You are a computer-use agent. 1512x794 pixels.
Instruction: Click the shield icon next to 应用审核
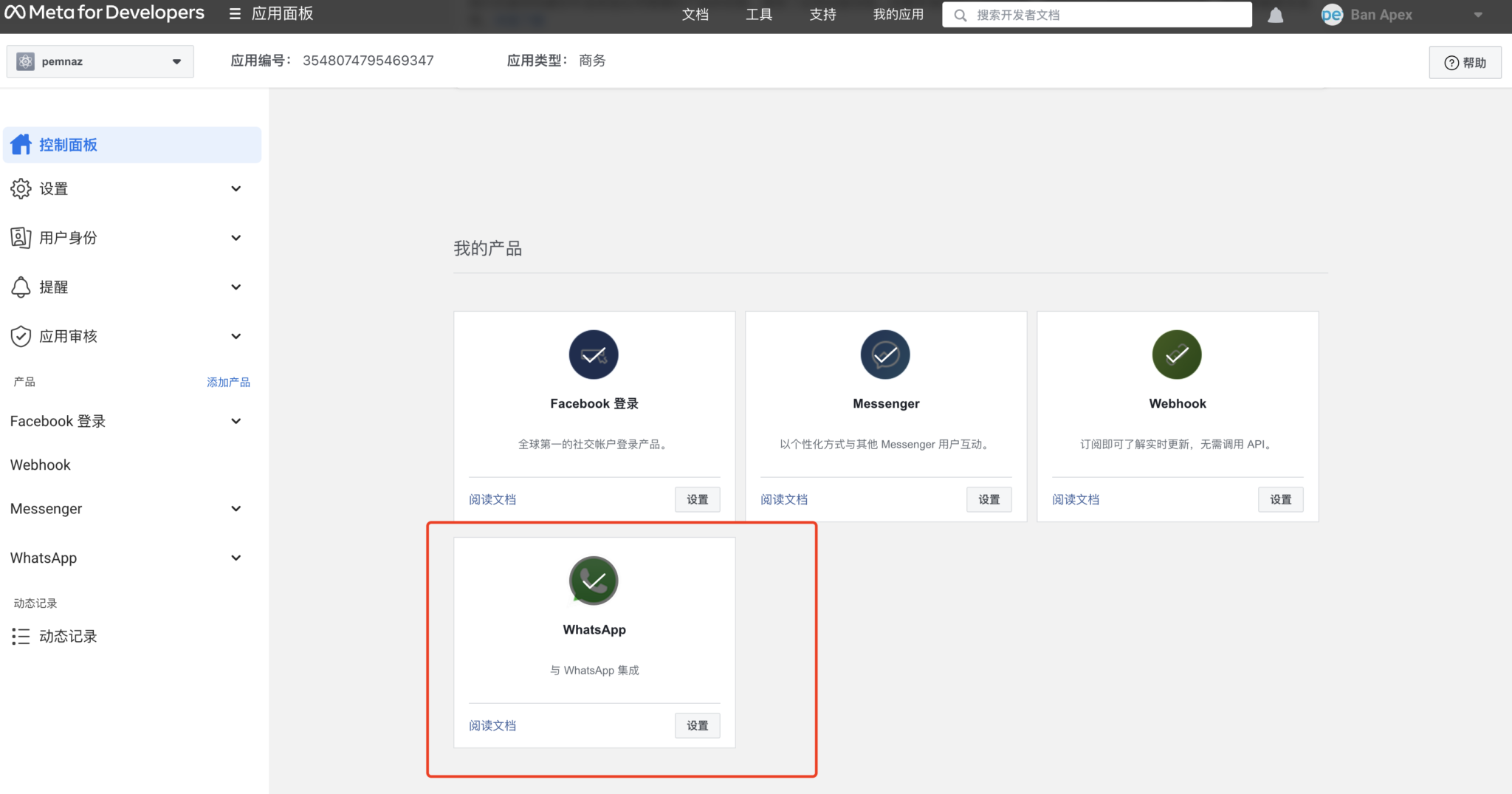[21, 336]
